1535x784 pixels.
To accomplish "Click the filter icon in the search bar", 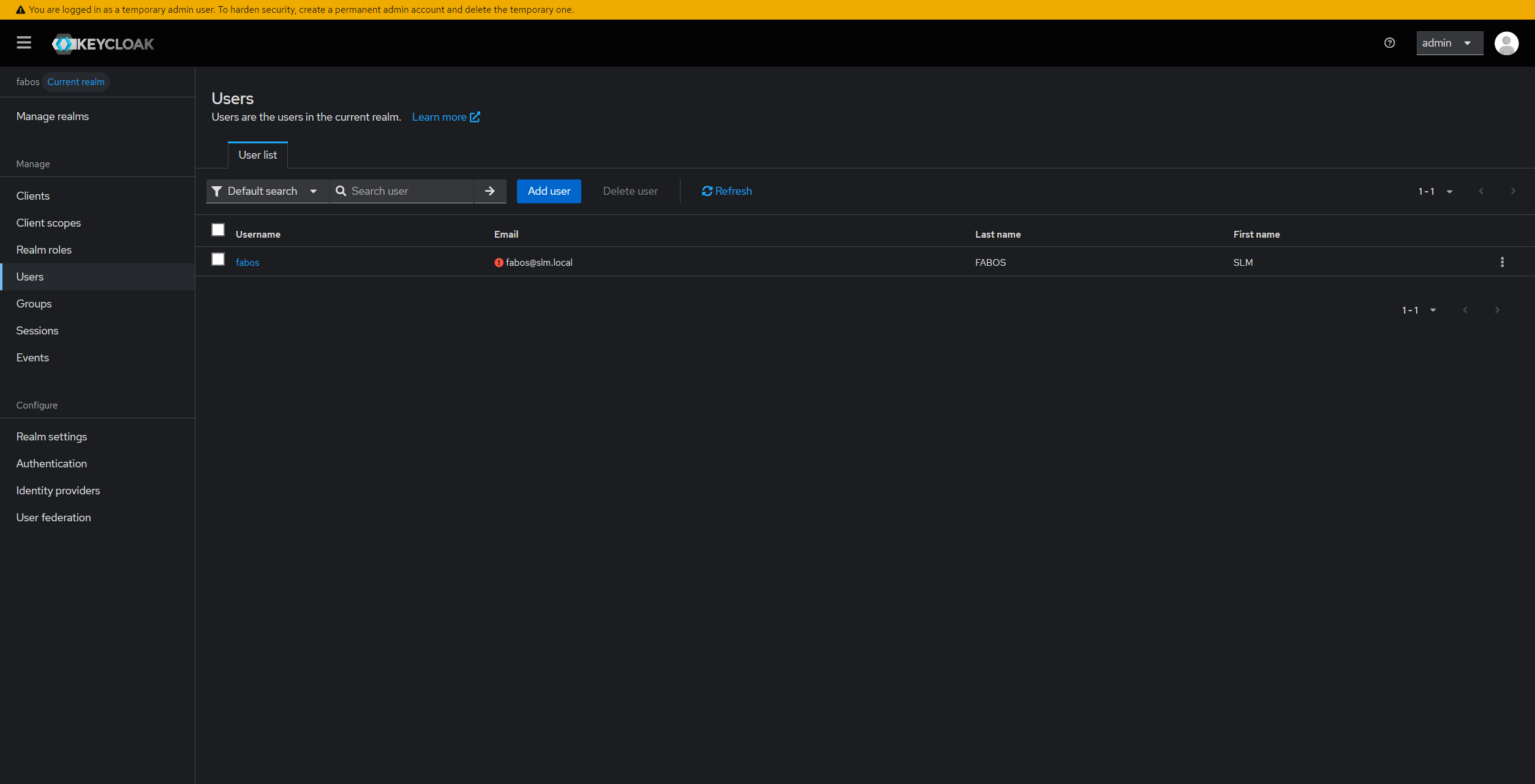I will click(217, 191).
